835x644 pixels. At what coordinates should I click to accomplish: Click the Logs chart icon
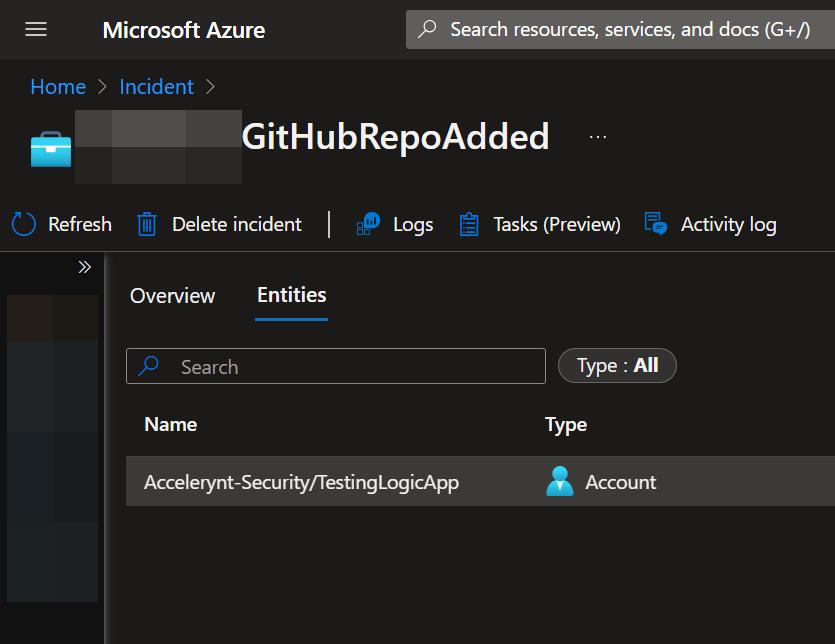click(368, 224)
